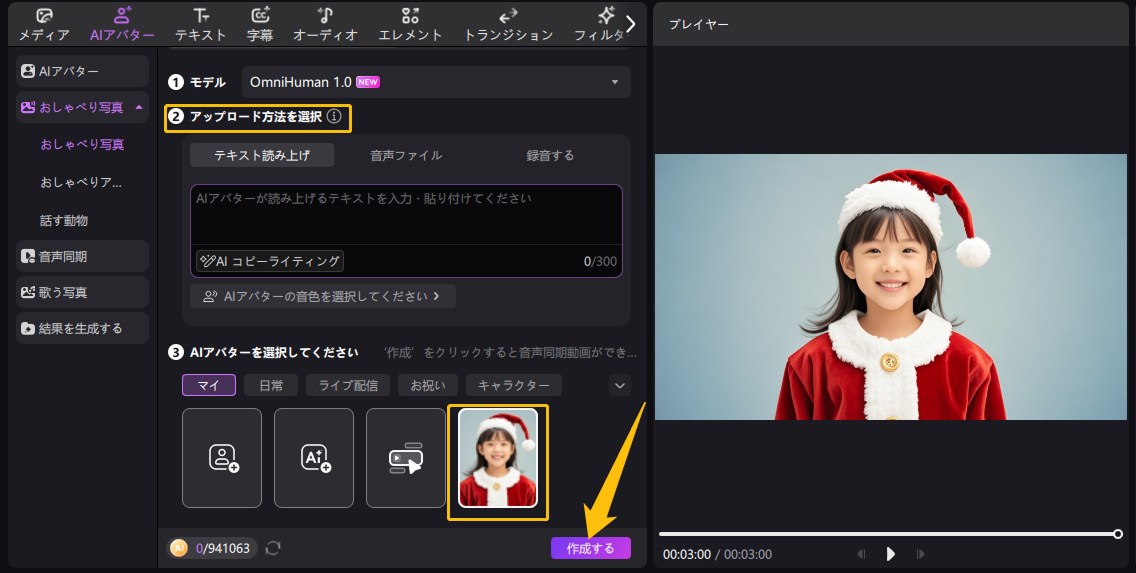Open 音声同期 in the sidebar
The width and height of the screenshot is (1136, 573).
(x=83, y=256)
